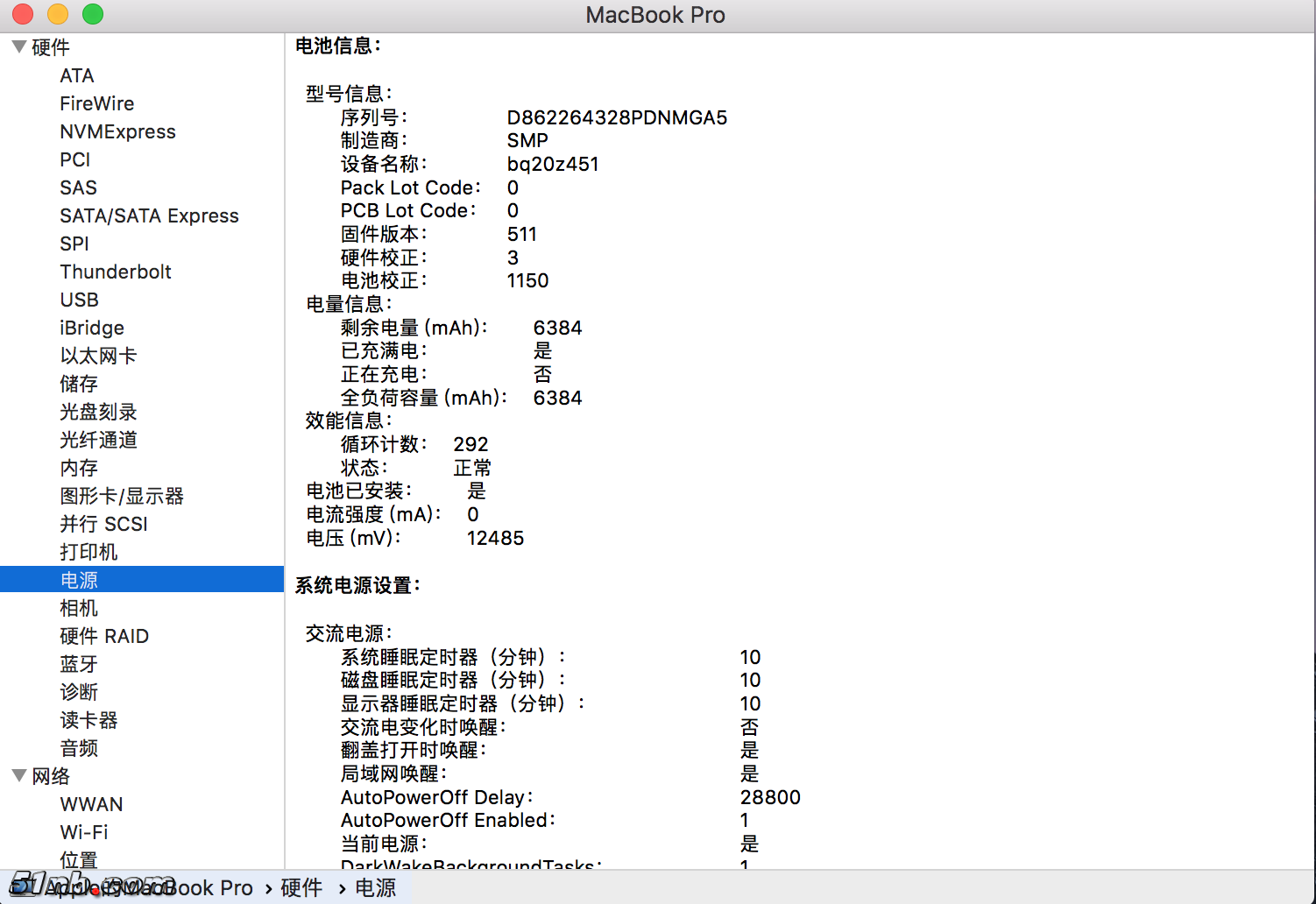Click 硬件 in the breadcrumb path
The width and height of the screenshot is (1316, 904).
coord(301,887)
